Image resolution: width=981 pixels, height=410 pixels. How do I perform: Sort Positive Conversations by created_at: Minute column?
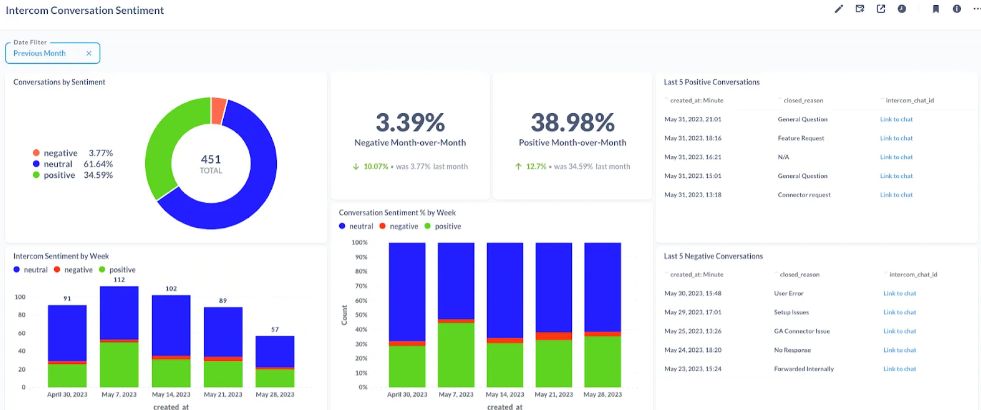coord(696,100)
